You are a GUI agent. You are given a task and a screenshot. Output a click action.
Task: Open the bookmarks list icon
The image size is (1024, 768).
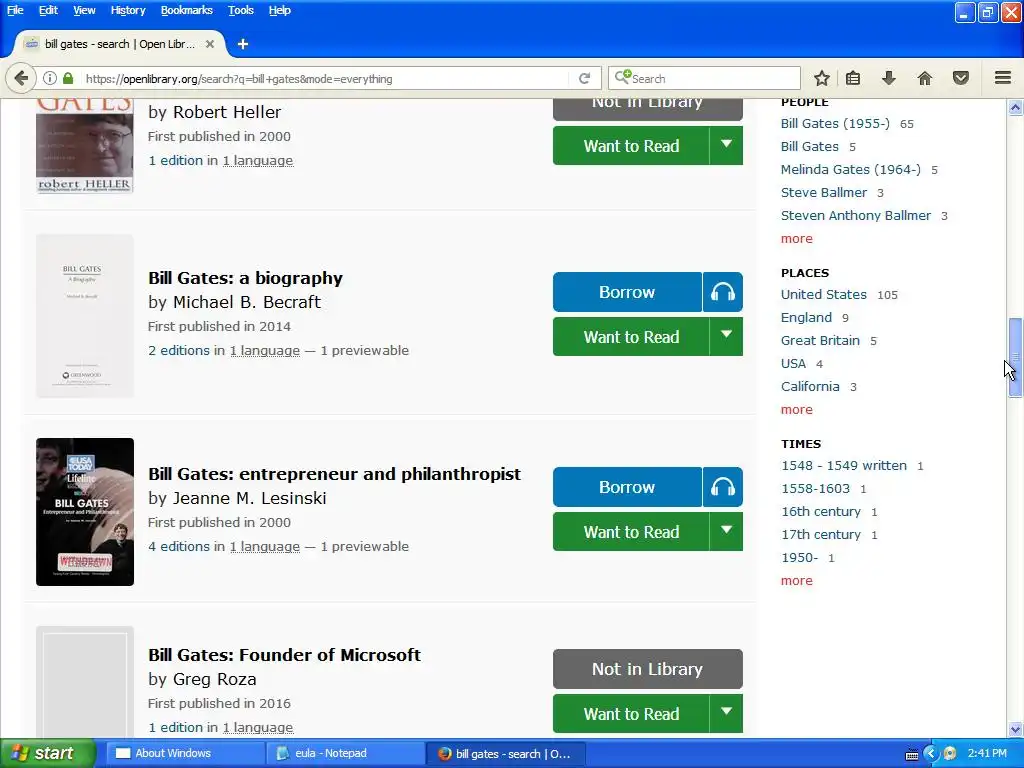pyautogui.click(x=853, y=78)
